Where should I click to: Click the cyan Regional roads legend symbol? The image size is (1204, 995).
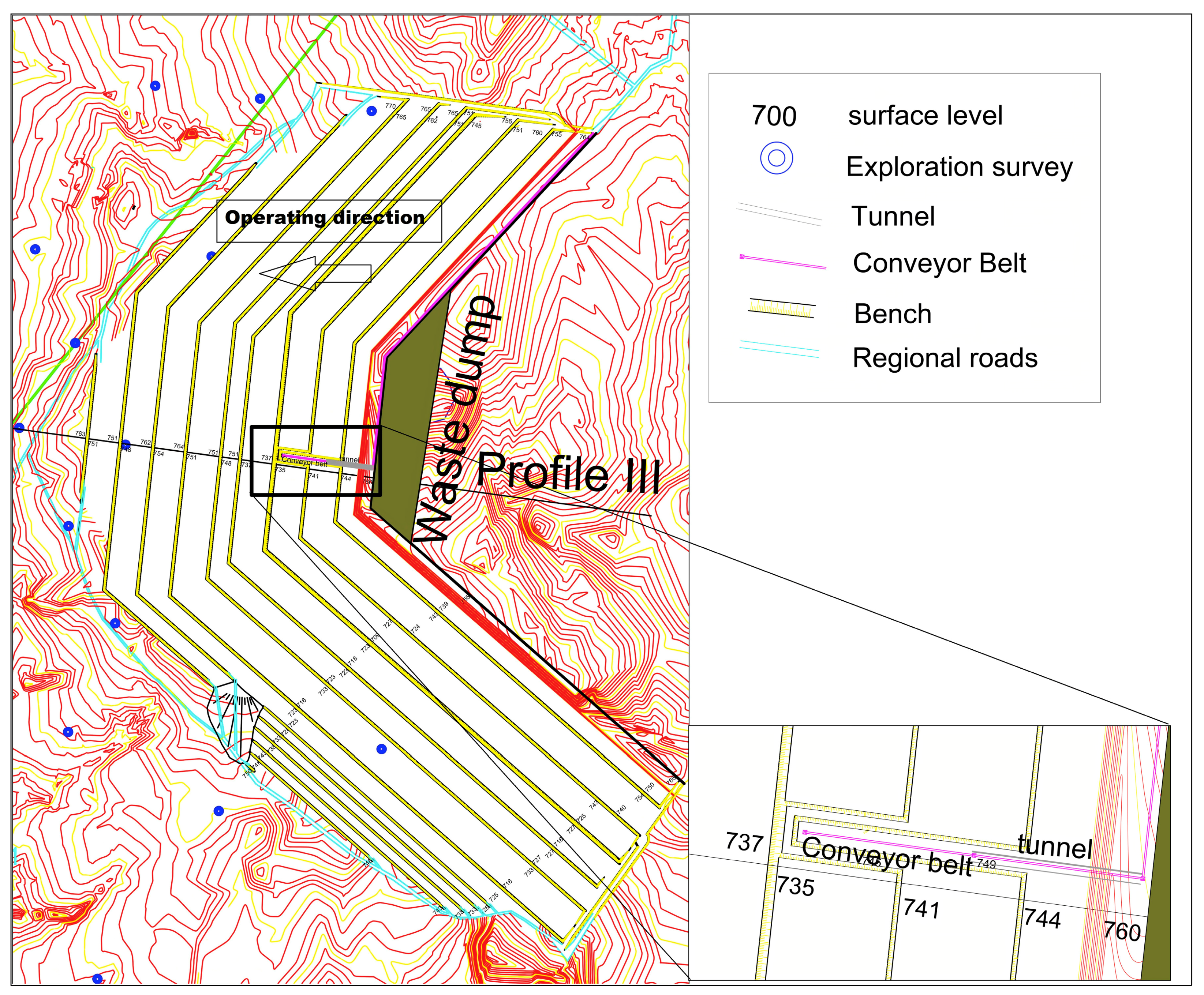pyautogui.click(x=779, y=349)
